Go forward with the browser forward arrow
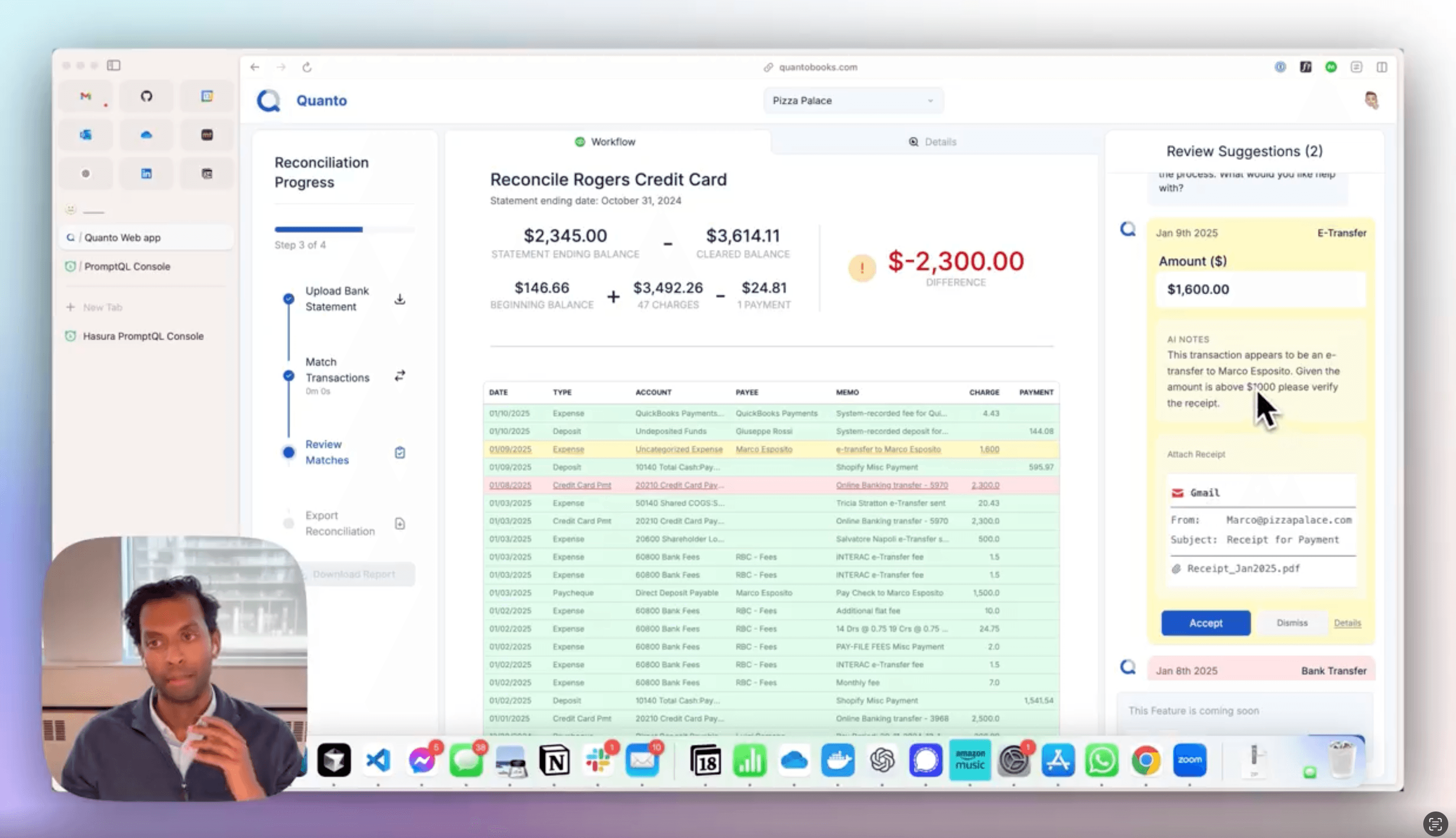This screenshot has width=1456, height=838. click(x=281, y=67)
